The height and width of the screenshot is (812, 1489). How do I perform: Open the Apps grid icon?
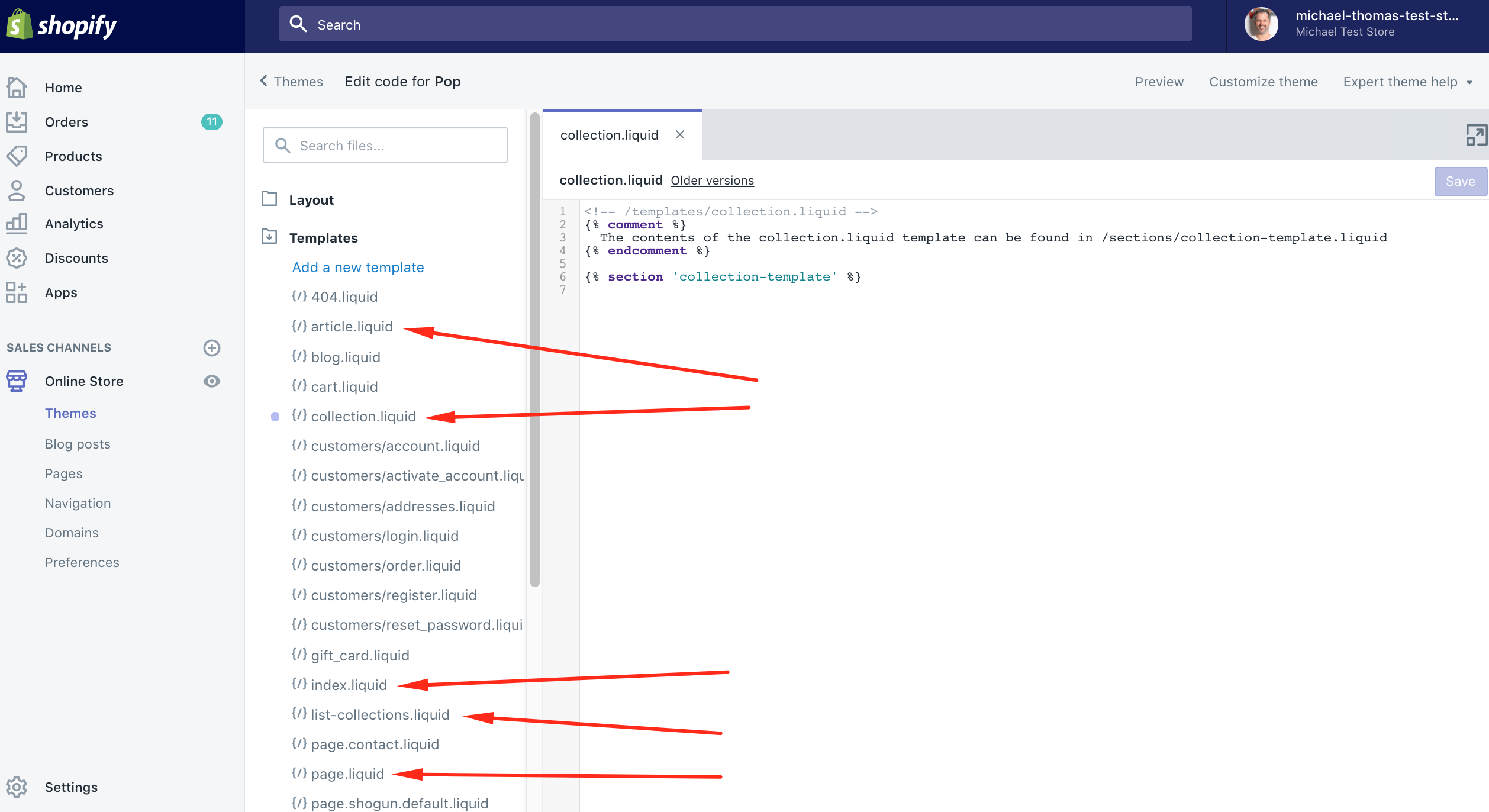(17, 292)
